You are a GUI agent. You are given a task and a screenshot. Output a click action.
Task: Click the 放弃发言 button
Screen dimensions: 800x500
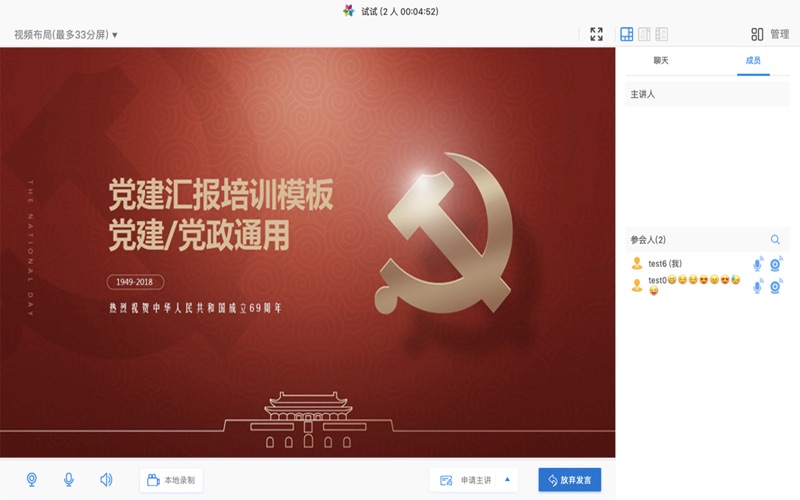[x=570, y=480]
